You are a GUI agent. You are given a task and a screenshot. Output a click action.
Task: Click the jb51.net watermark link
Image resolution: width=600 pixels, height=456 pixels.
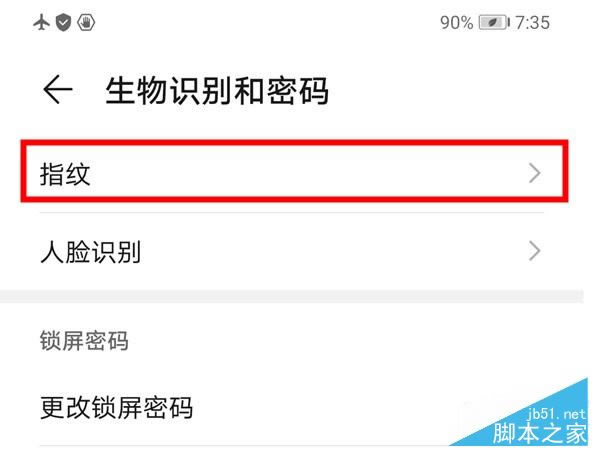(556, 414)
